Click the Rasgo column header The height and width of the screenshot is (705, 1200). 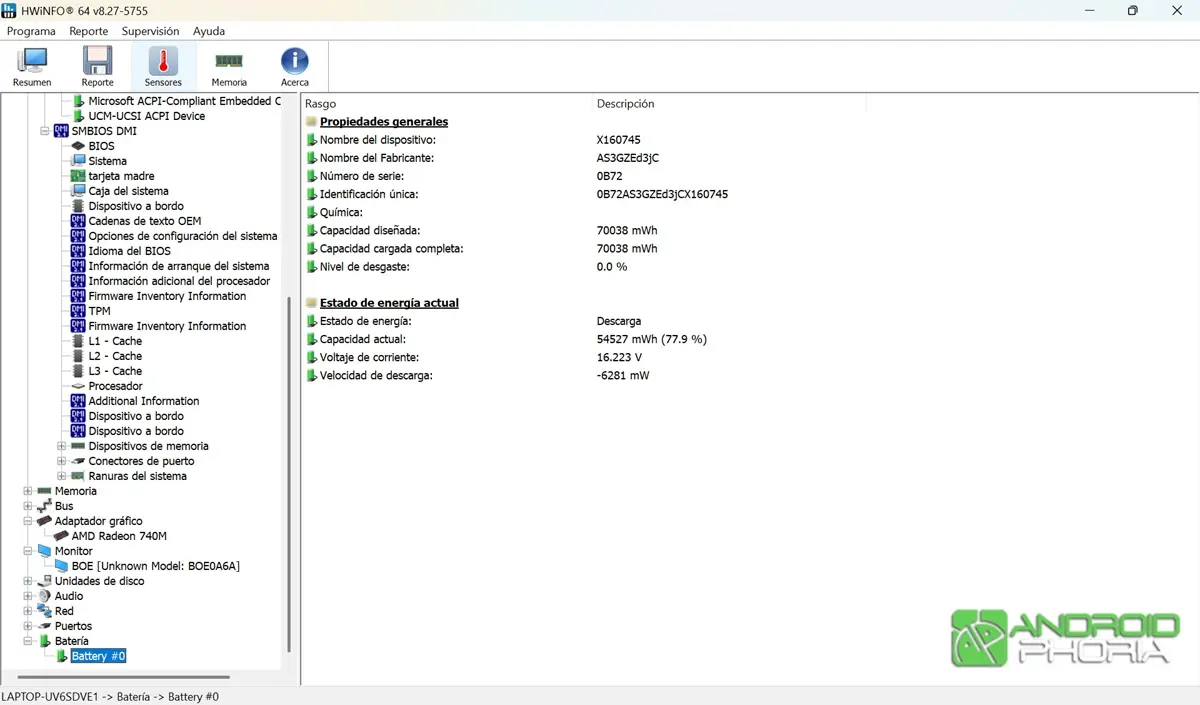(x=321, y=104)
